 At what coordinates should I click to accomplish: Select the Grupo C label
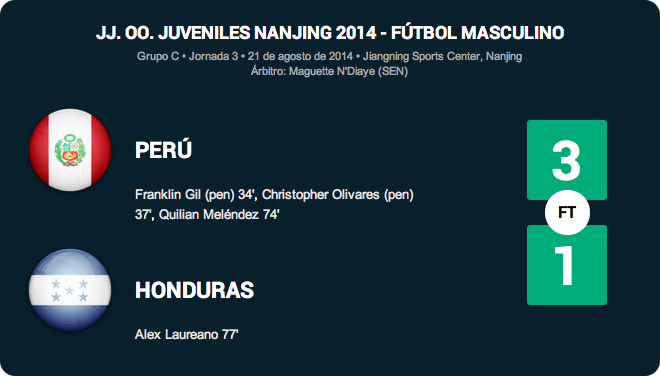(x=158, y=56)
